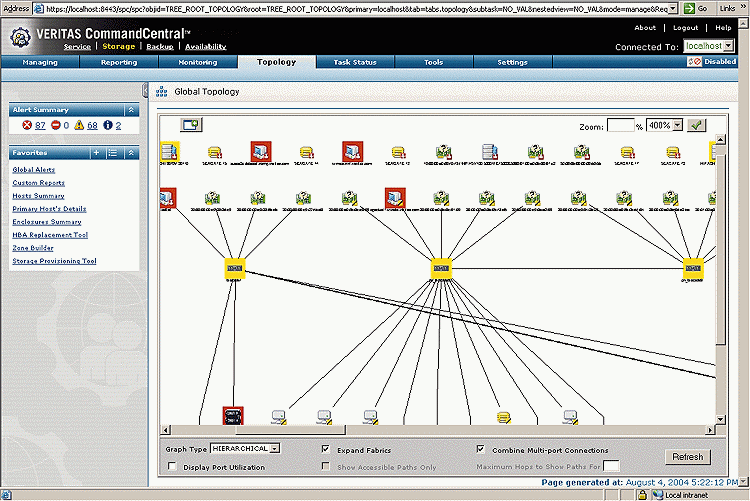Click the Links toolbar label
This screenshot has height=501, width=750.
(727, 8)
